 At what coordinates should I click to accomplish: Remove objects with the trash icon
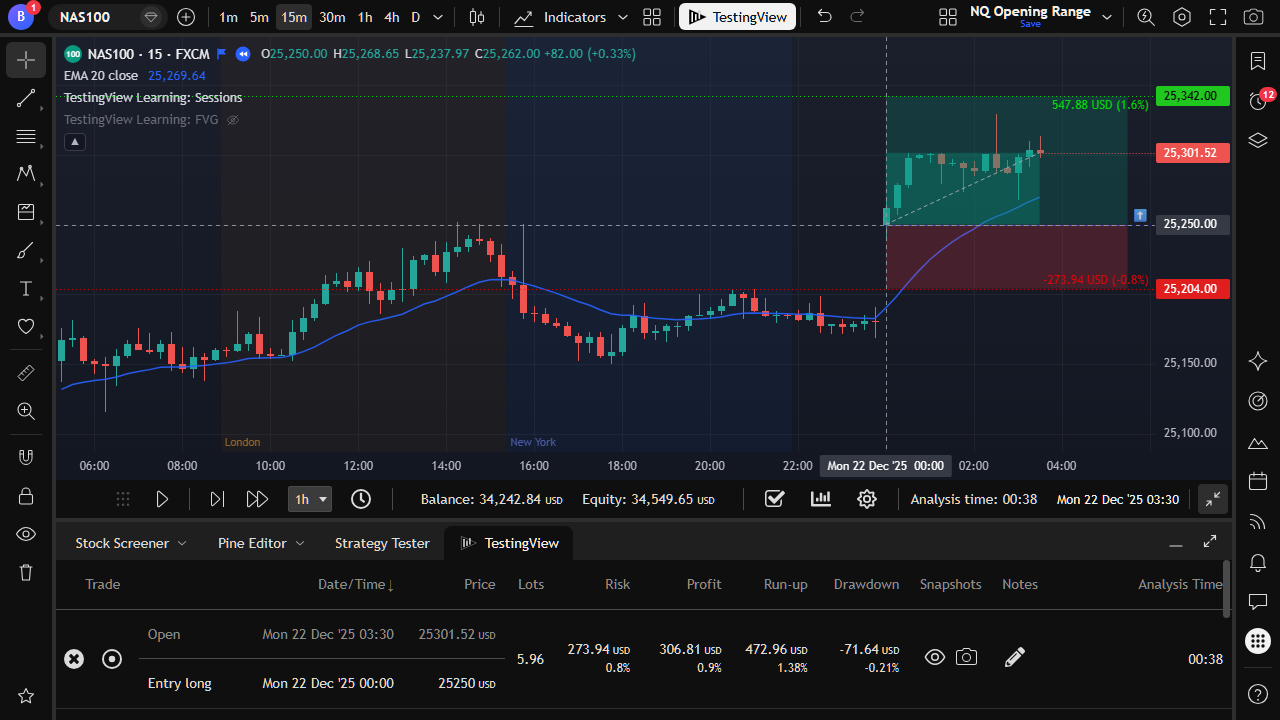(x=26, y=572)
